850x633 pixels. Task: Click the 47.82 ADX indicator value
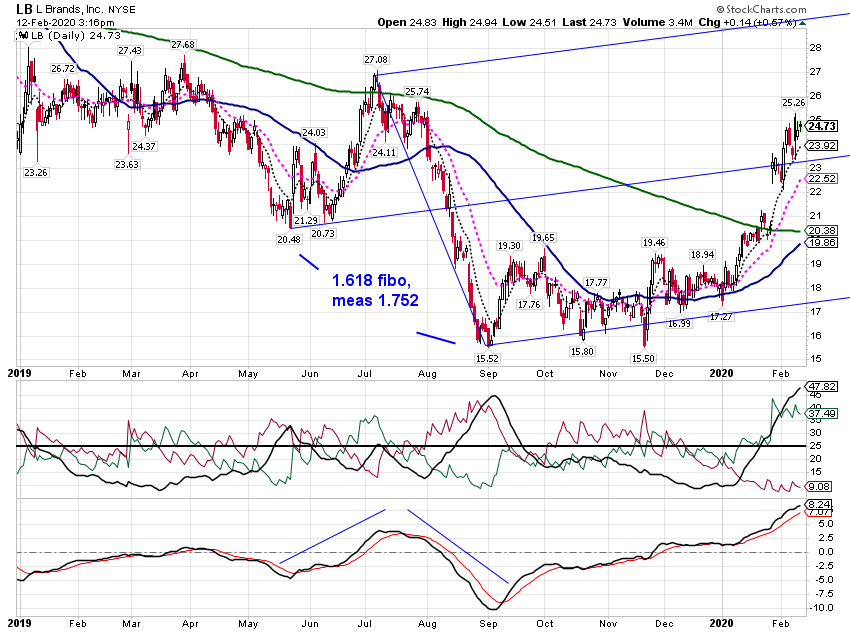tap(822, 386)
